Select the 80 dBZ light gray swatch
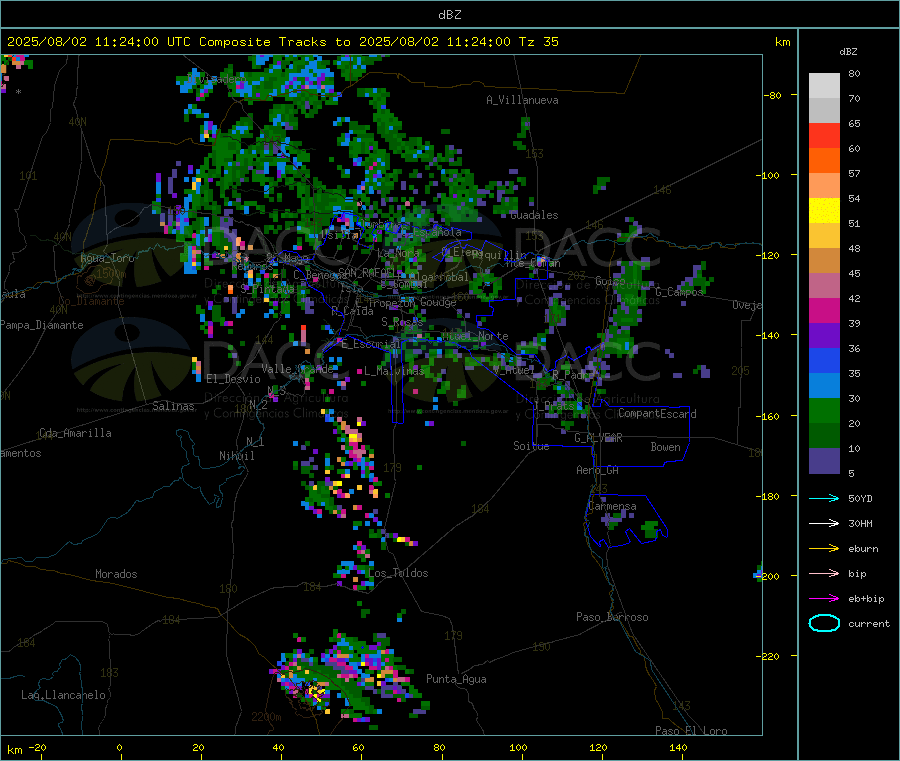 coord(824,86)
